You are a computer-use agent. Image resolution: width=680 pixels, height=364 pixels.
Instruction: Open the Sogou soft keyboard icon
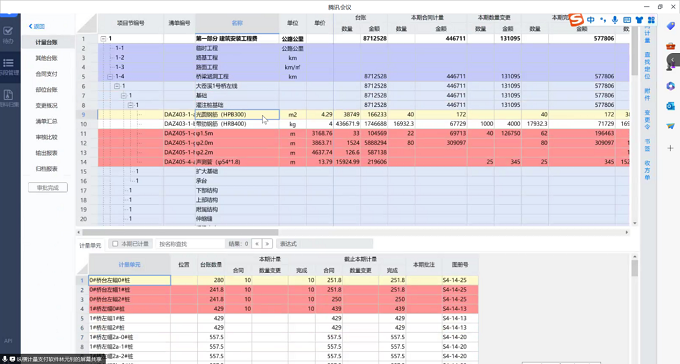point(627,20)
